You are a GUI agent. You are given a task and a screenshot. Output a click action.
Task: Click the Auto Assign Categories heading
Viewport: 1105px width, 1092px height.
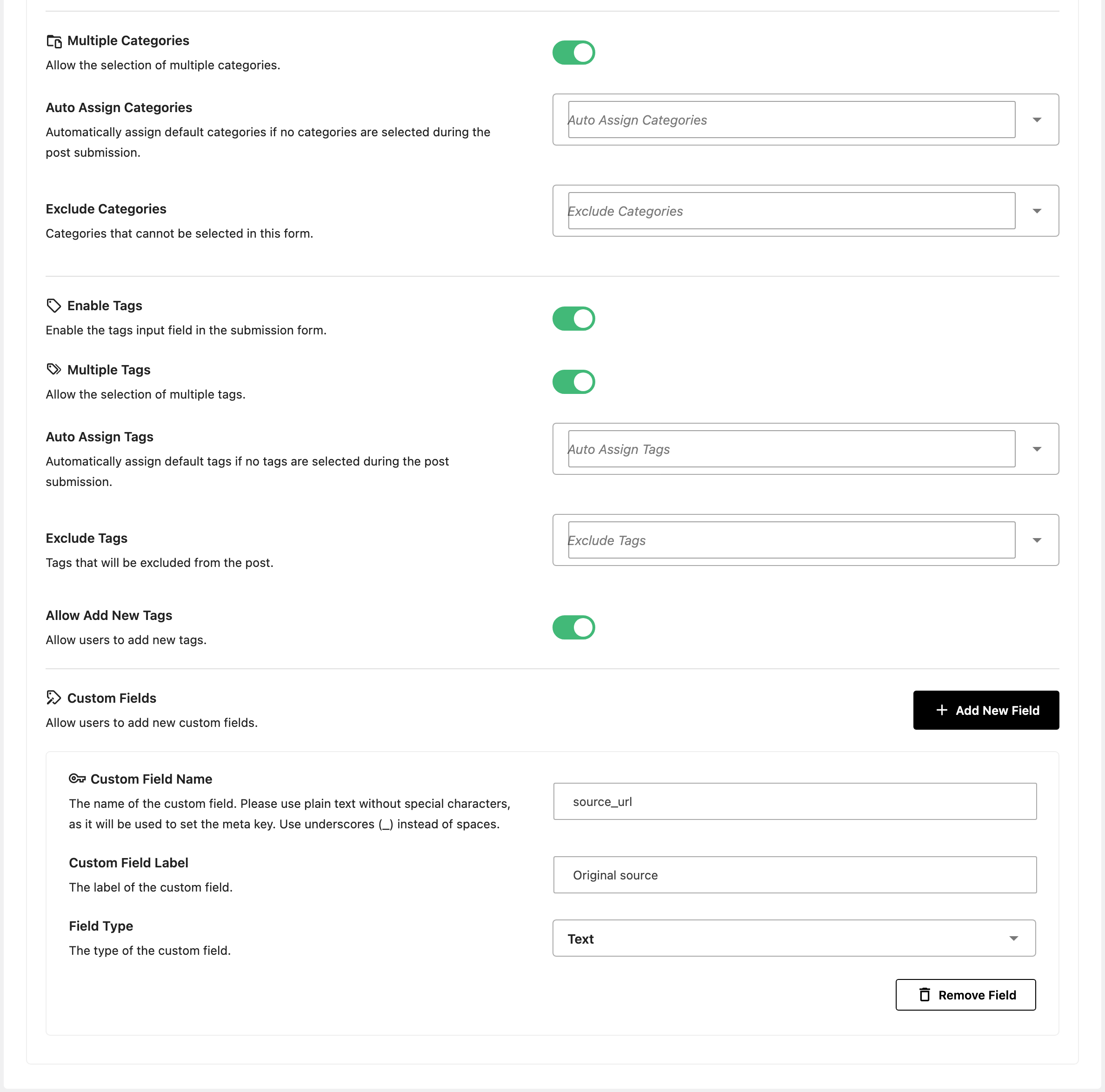[x=119, y=107]
